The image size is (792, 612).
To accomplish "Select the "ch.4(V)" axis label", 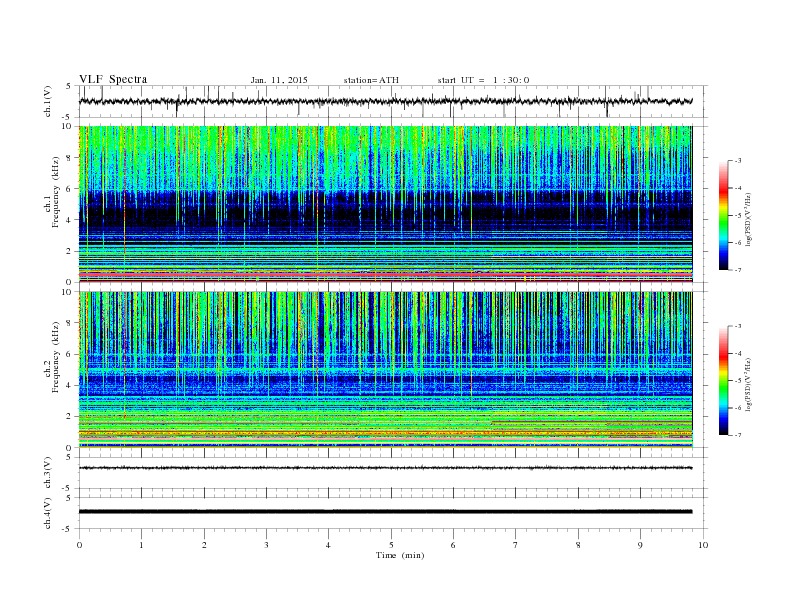I will (47, 513).
